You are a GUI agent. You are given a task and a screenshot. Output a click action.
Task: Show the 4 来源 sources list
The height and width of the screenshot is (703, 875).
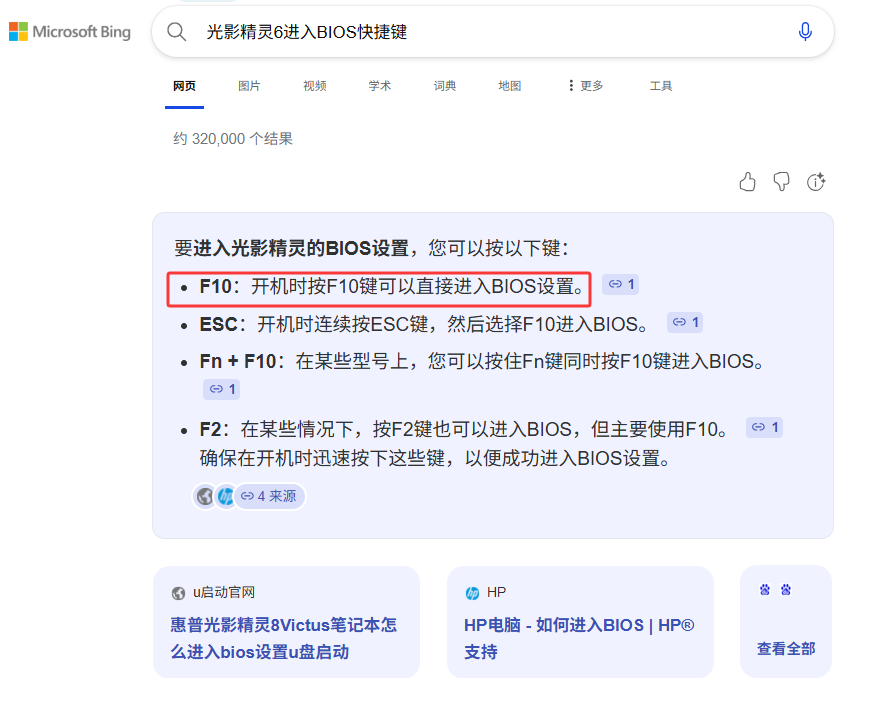click(269, 496)
